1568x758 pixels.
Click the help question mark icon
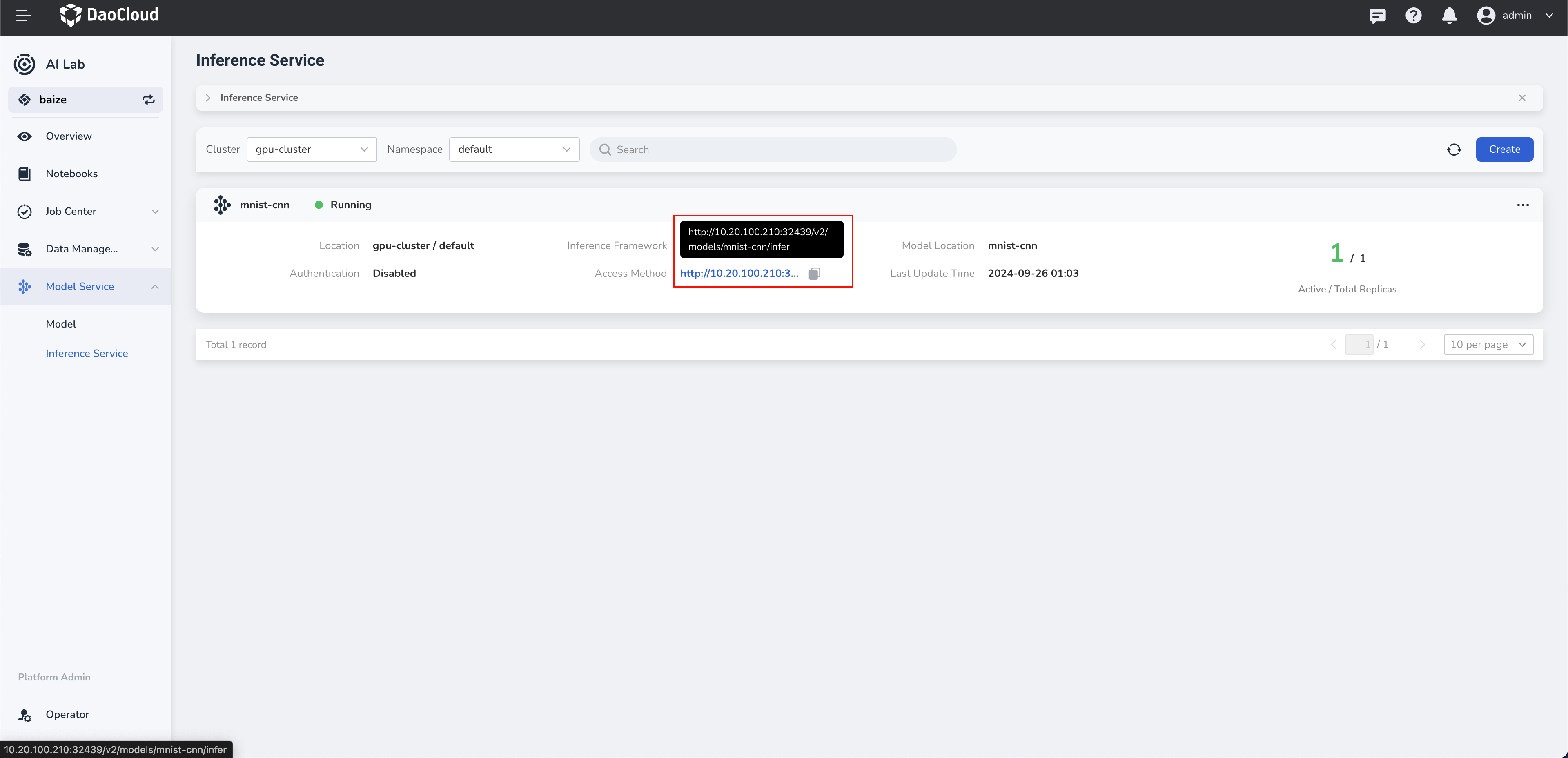click(1413, 15)
